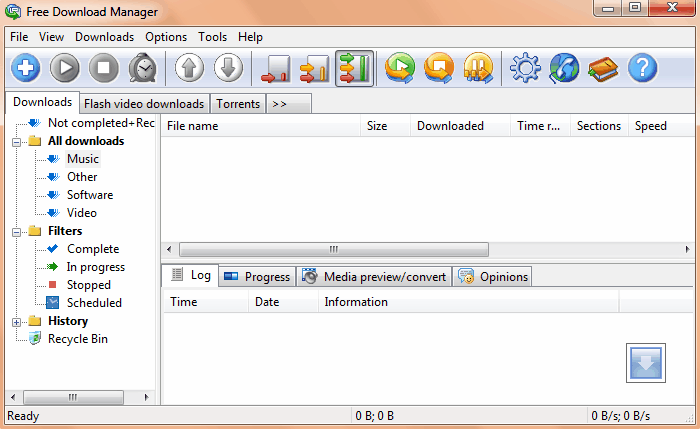Click the download list horizontal scrollbar thumb

[x=334, y=249]
